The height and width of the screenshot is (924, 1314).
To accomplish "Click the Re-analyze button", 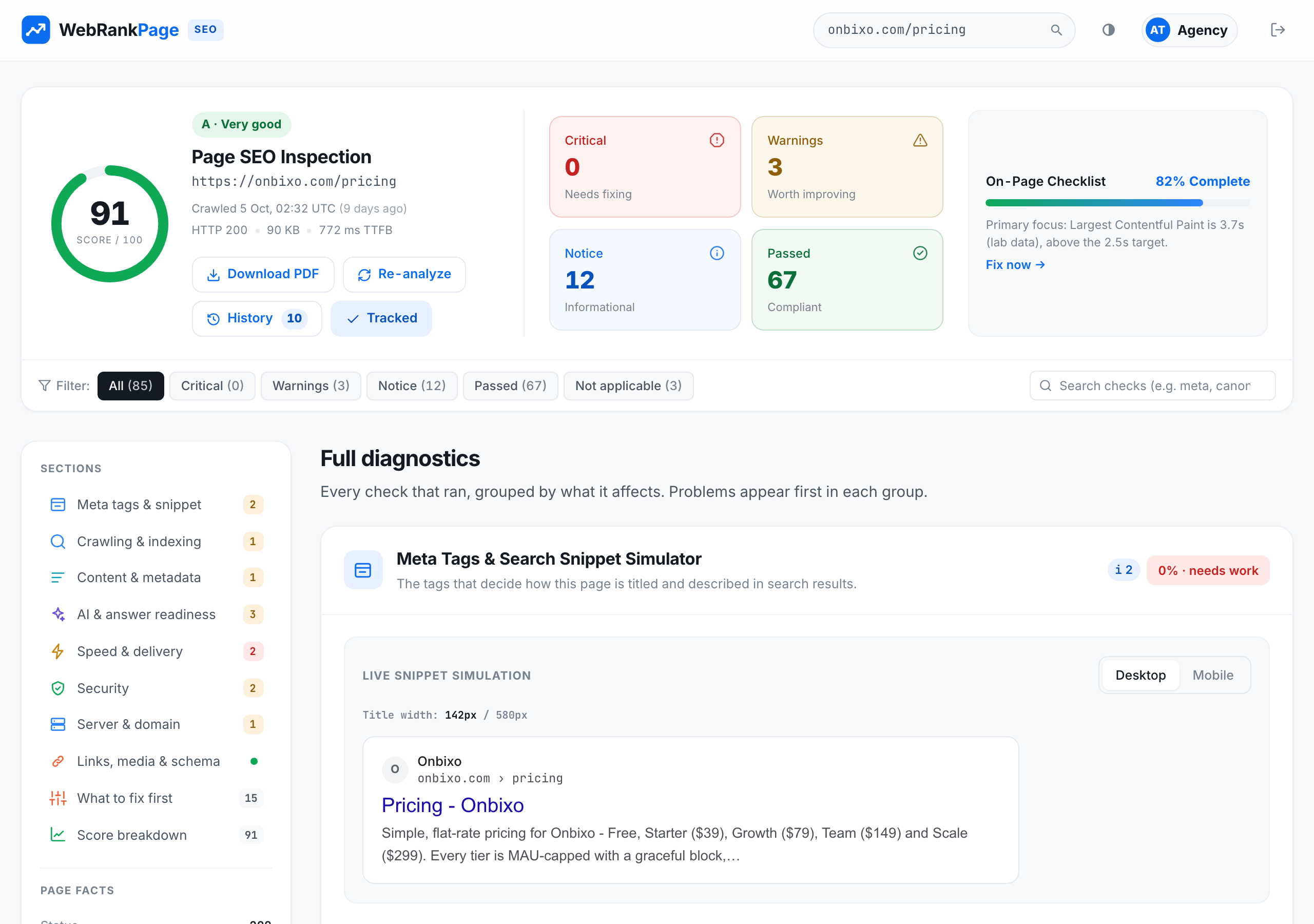I will coord(404,274).
